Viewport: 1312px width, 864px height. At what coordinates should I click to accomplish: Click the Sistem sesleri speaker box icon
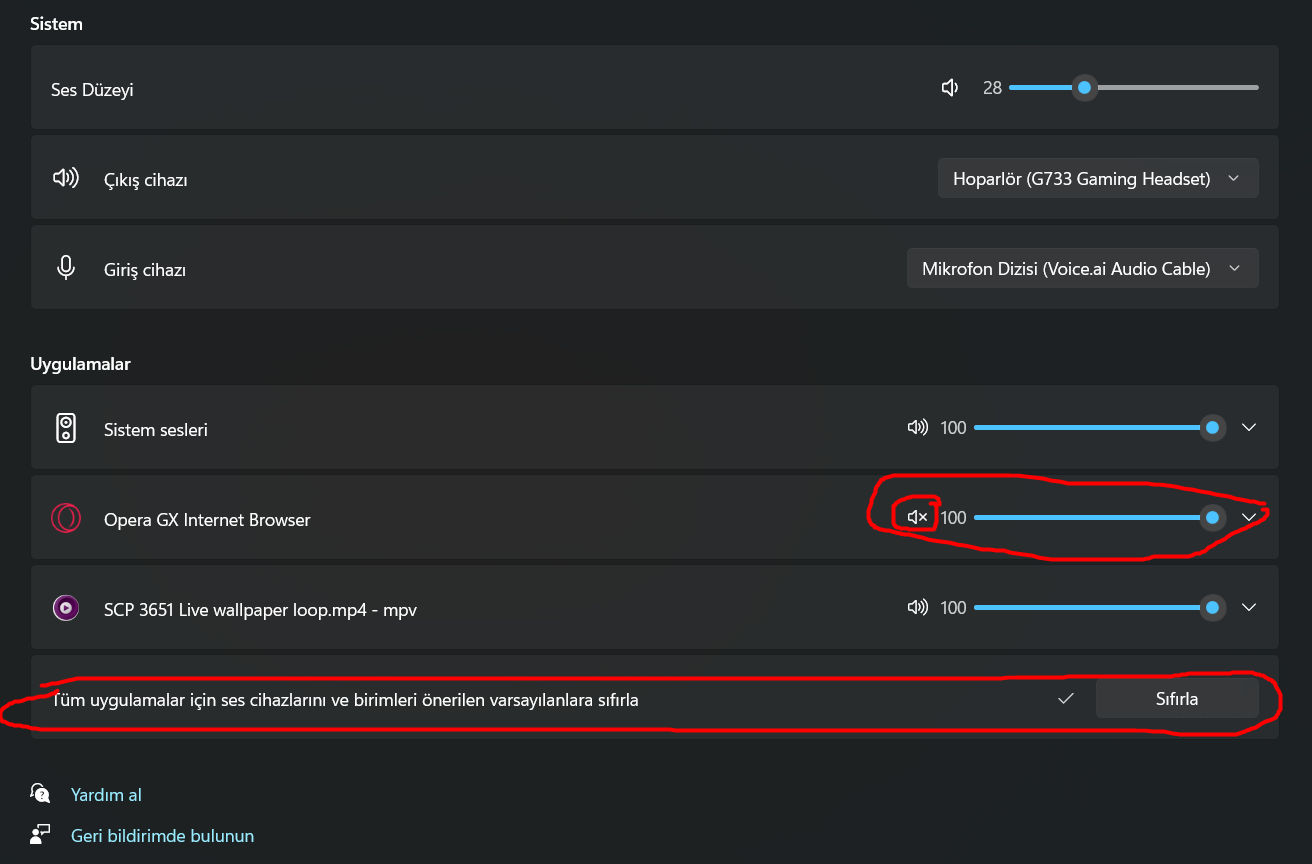(66, 428)
